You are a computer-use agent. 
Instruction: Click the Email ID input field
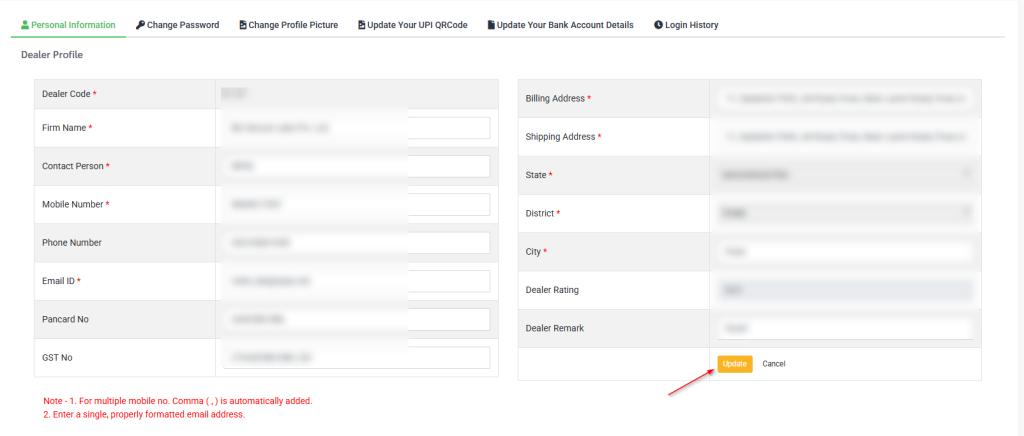pyautogui.click(x=357, y=281)
